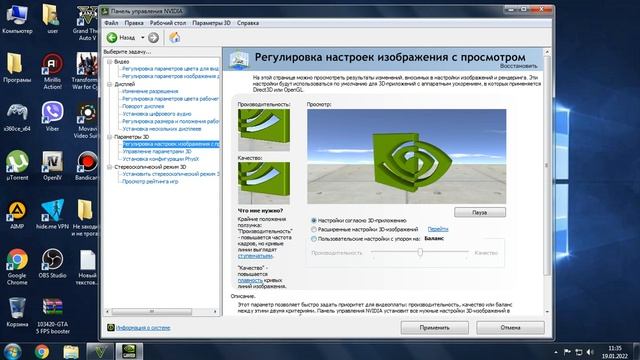Open x360ce_x64 gamepad icon
This screenshot has width=640, height=360.
pyautogui.click(x=17, y=117)
